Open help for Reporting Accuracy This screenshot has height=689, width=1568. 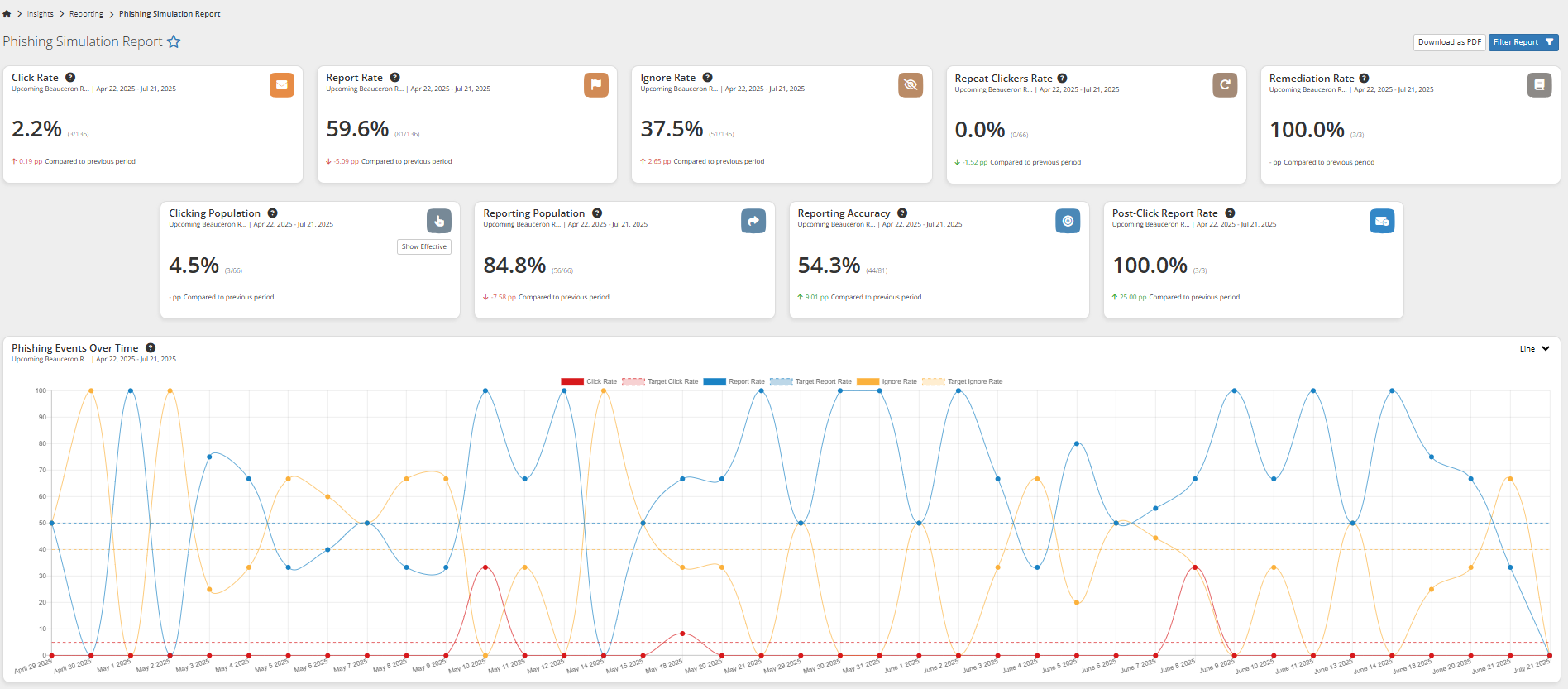[x=903, y=213]
